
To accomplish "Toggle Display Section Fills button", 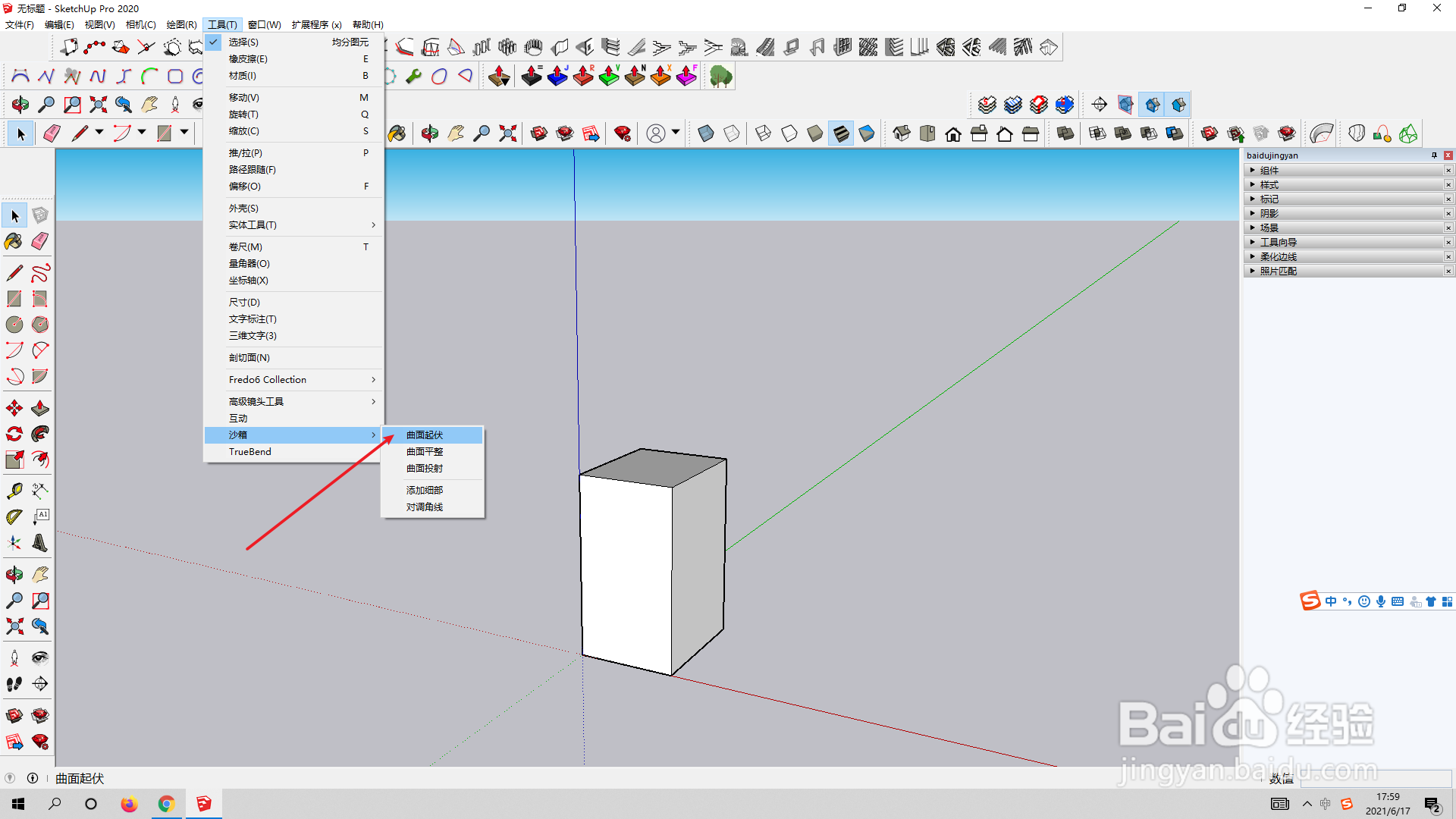I will pyautogui.click(x=1178, y=105).
